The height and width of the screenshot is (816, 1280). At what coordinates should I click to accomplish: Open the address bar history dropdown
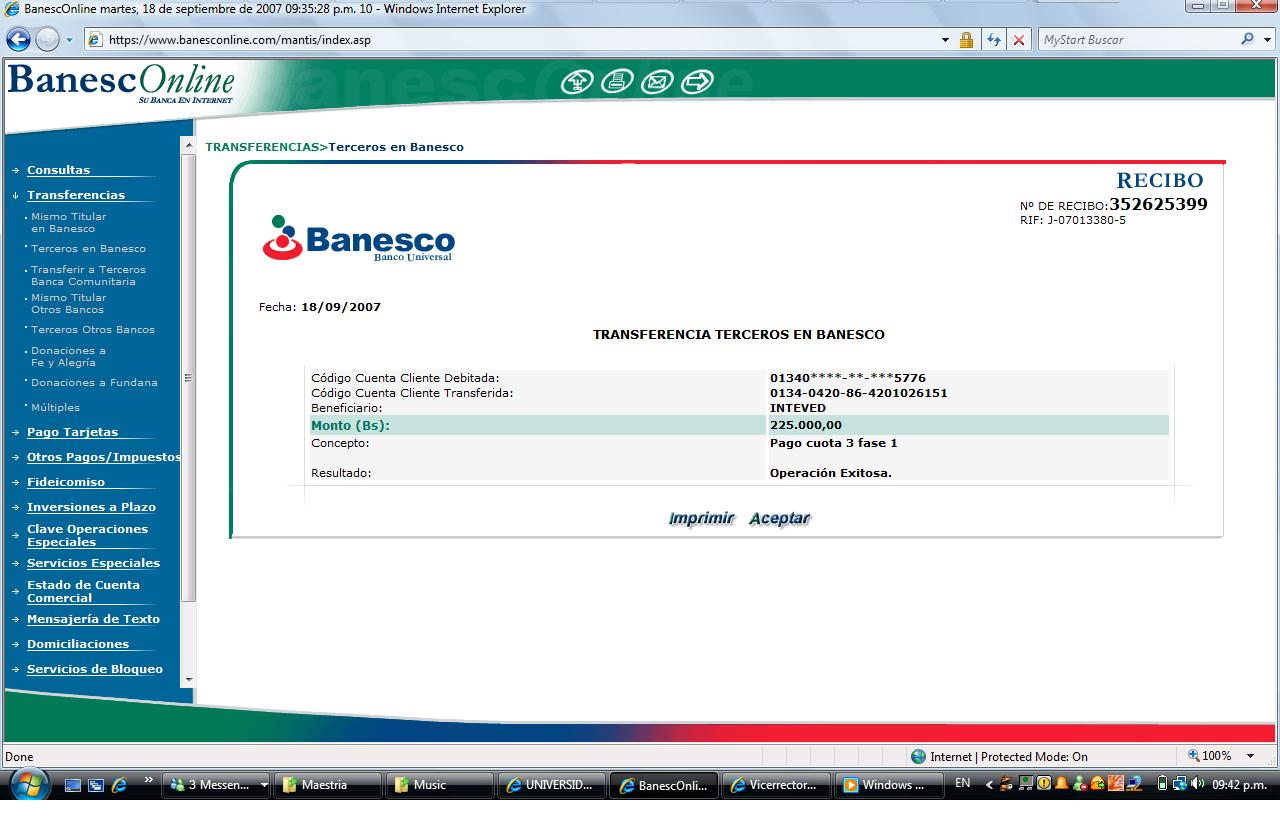[946, 40]
